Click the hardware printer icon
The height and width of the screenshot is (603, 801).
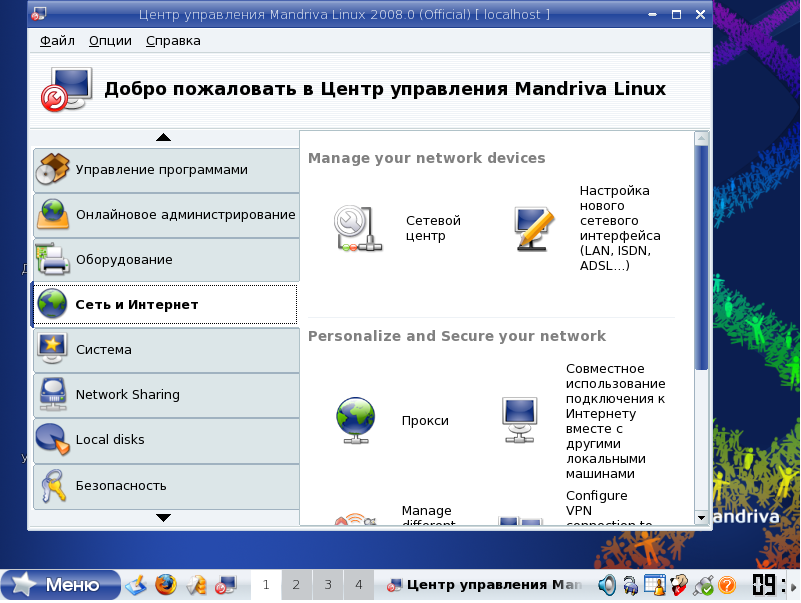[52, 259]
